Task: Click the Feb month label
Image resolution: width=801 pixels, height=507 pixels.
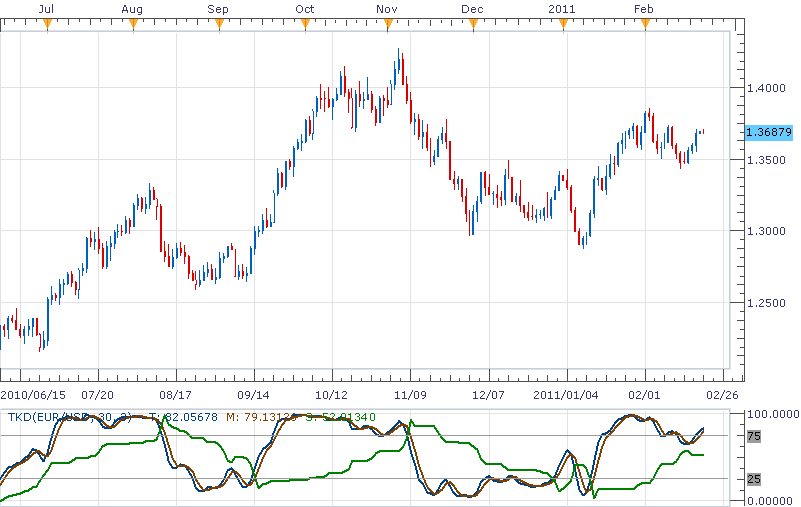Action: click(644, 9)
